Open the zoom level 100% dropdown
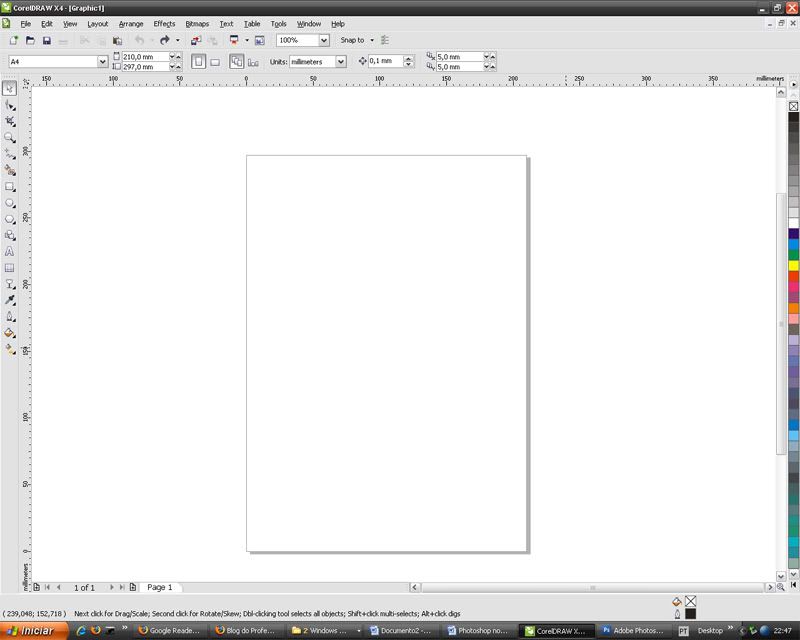800x640 pixels. coord(324,41)
